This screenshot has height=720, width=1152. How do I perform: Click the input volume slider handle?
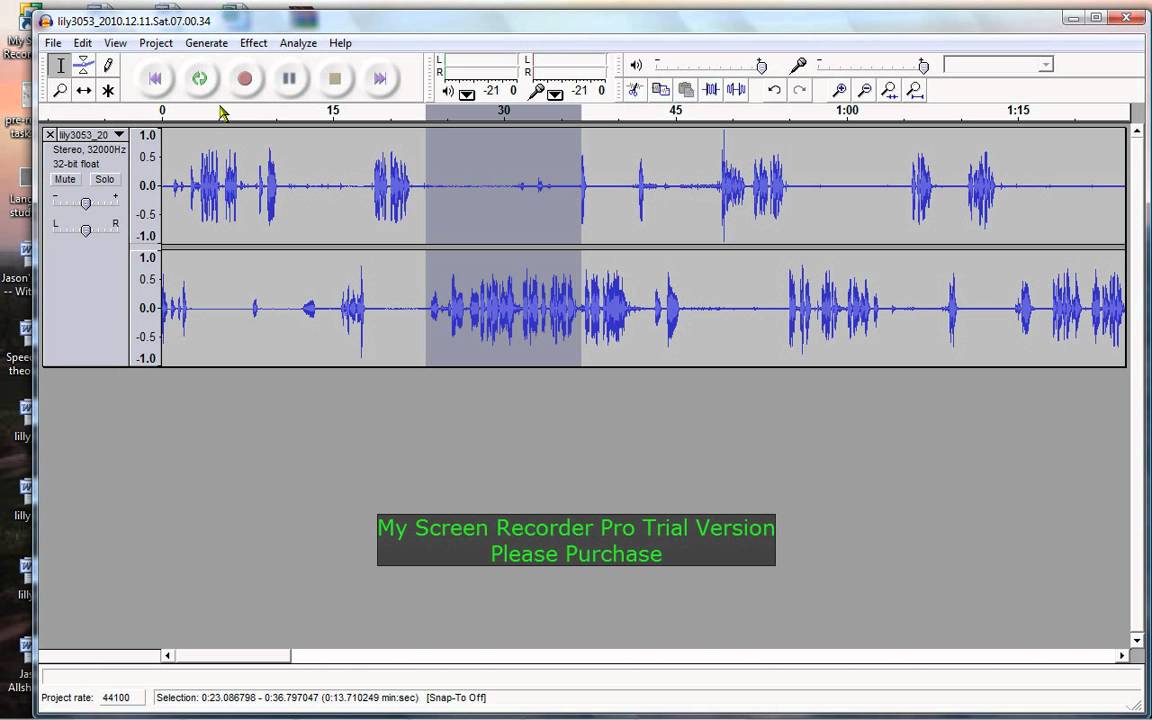[x=924, y=68]
